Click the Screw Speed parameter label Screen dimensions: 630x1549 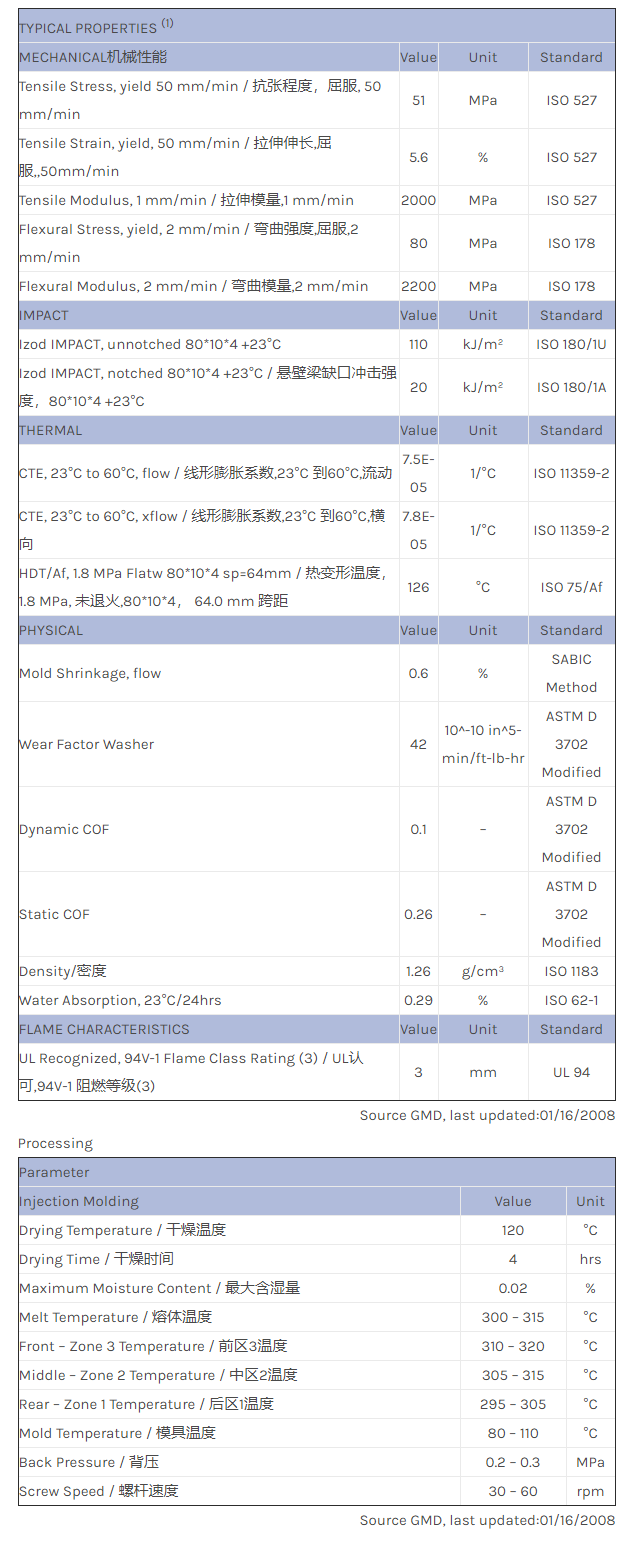click(98, 1491)
